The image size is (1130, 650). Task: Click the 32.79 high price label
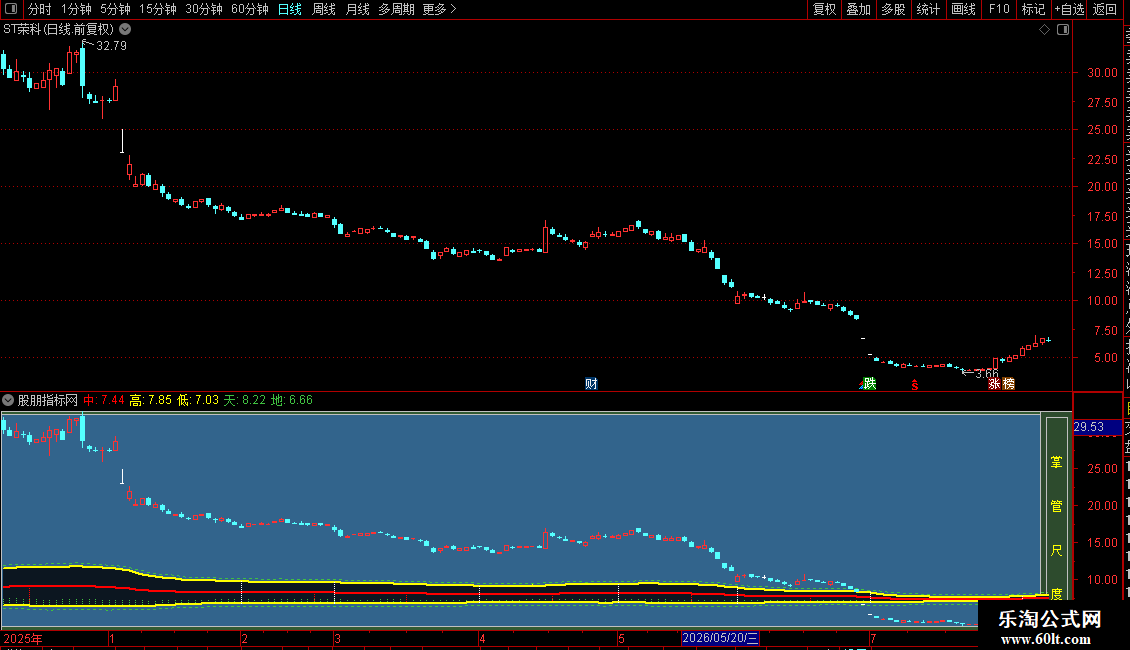click(111, 46)
